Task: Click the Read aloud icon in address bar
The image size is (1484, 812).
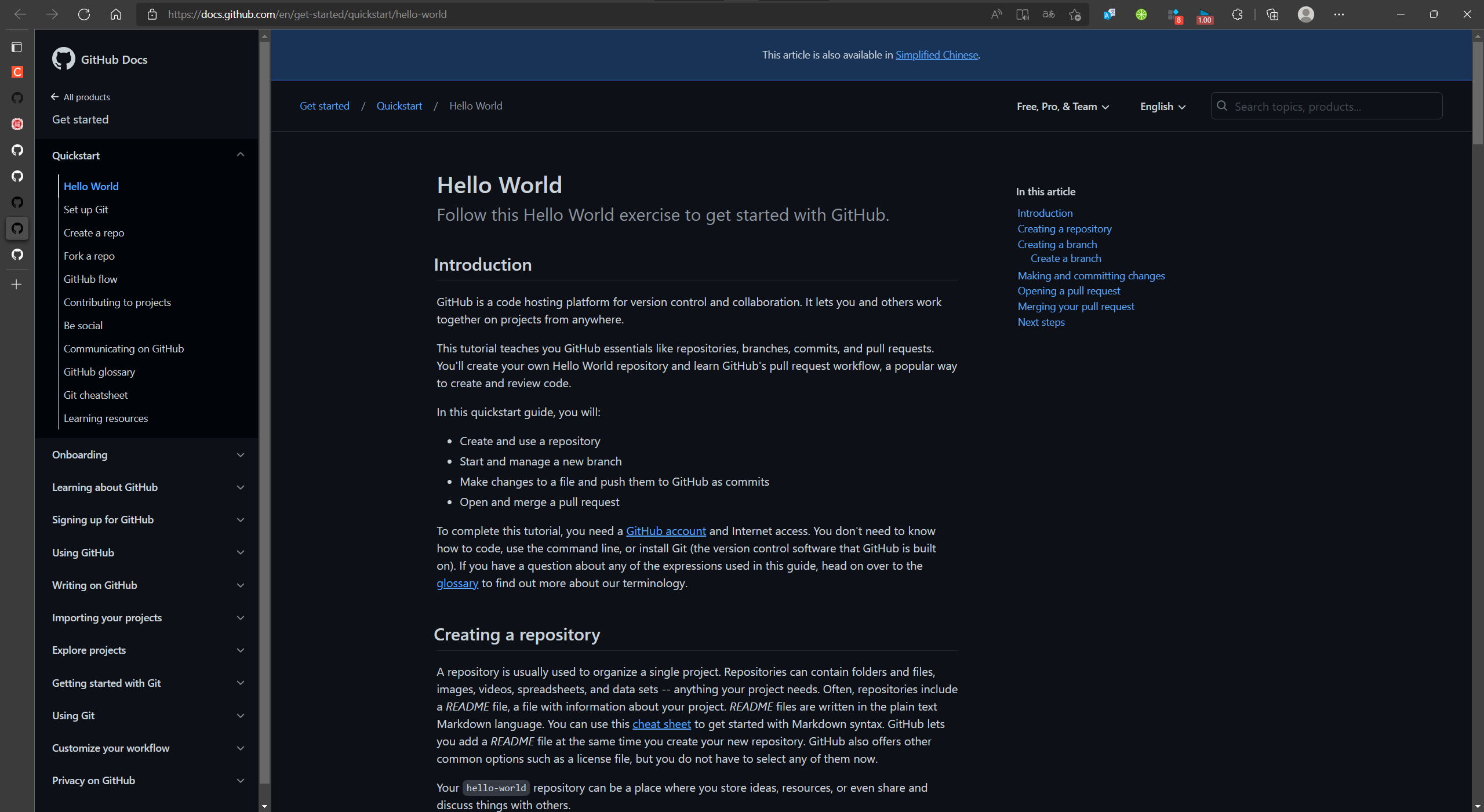Action: pos(996,14)
